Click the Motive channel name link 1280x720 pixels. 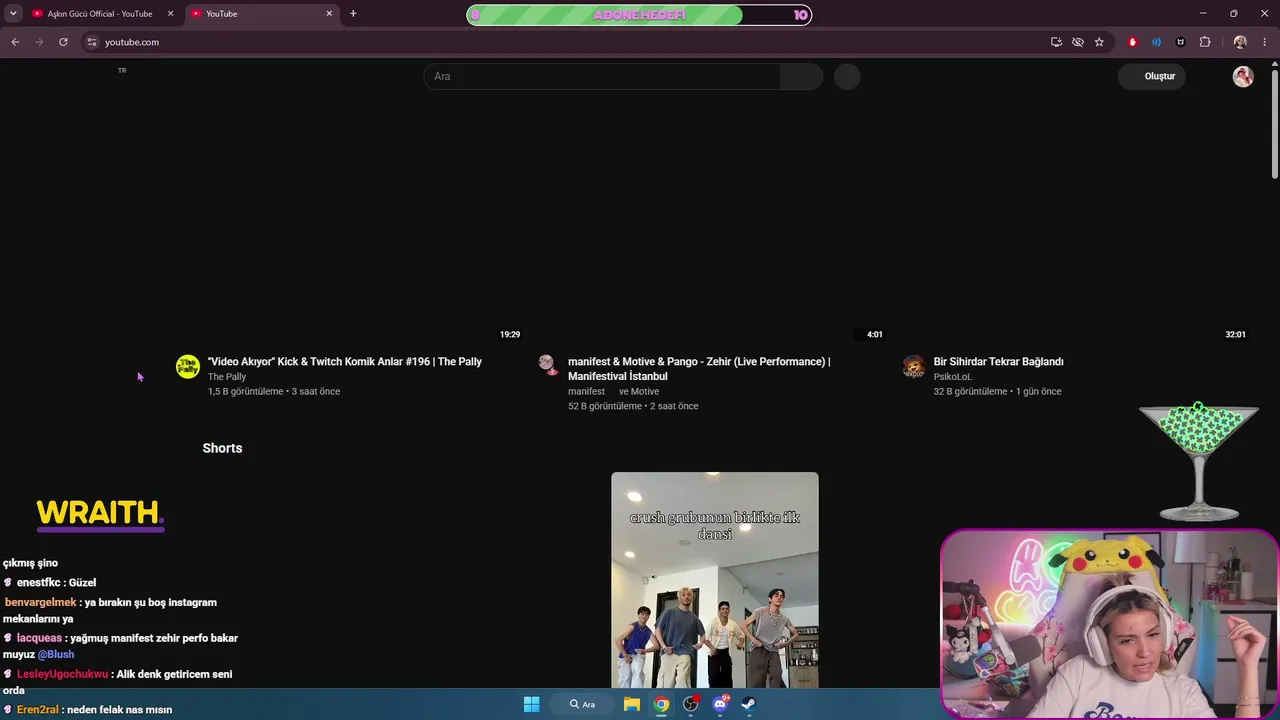645,392
